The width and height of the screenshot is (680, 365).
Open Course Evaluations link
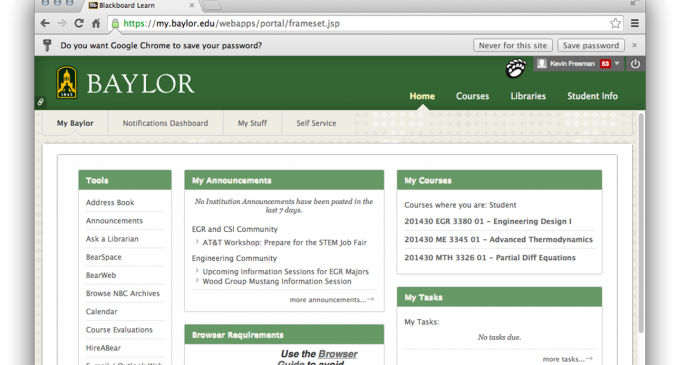point(119,330)
